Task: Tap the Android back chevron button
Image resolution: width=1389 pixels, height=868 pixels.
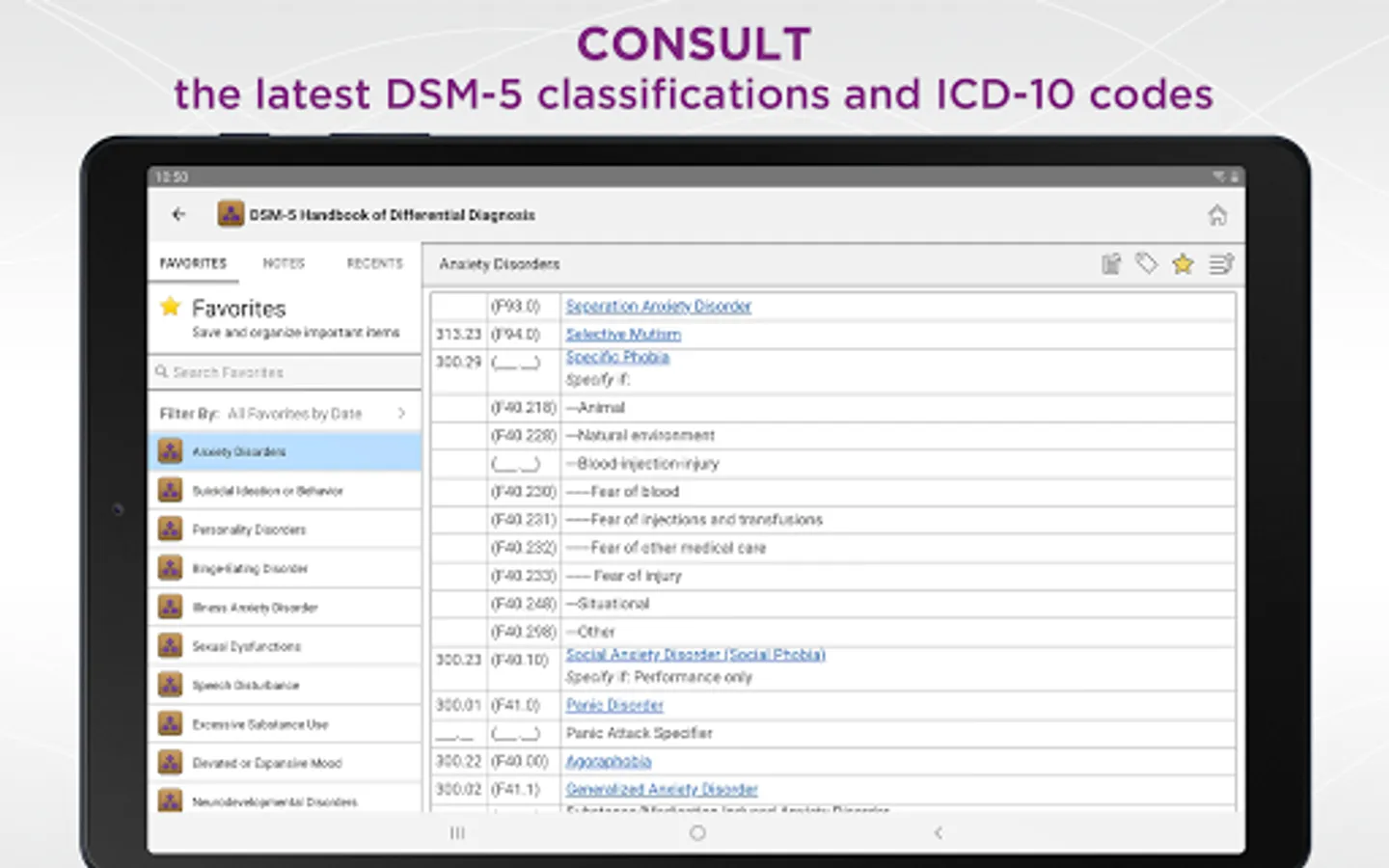Action: pyautogui.click(x=938, y=832)
